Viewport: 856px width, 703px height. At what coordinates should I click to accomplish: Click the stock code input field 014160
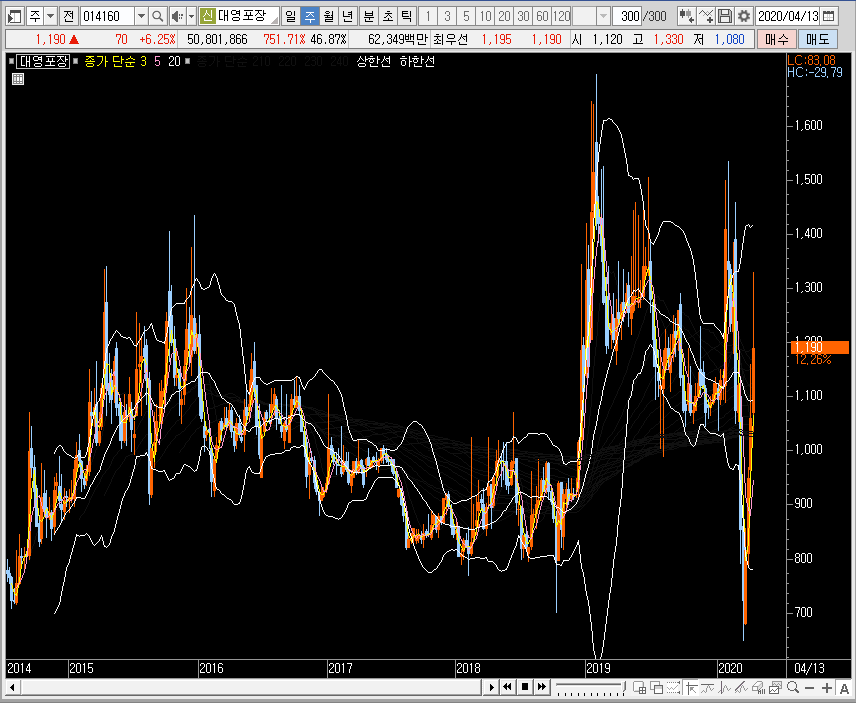tap(107, 16)
